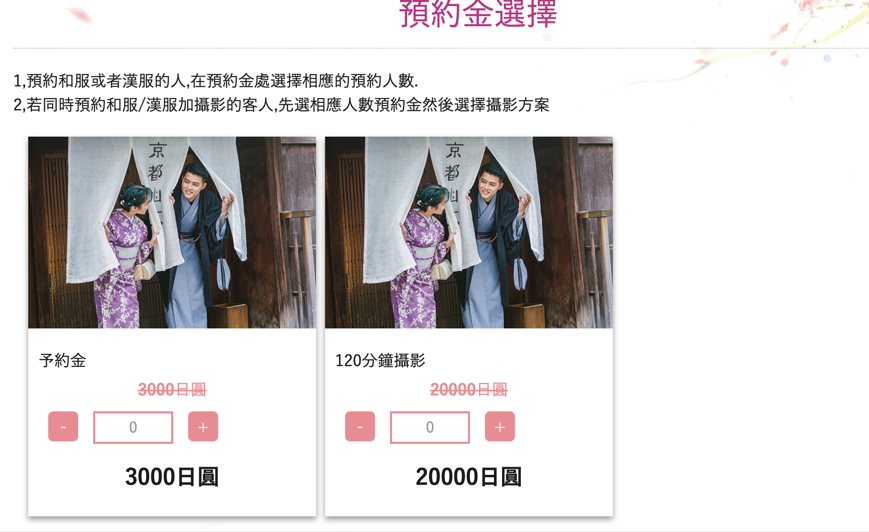Increase 予約金 quantity with the plus button
Screen dimensions: 869x532
point(203,427)
